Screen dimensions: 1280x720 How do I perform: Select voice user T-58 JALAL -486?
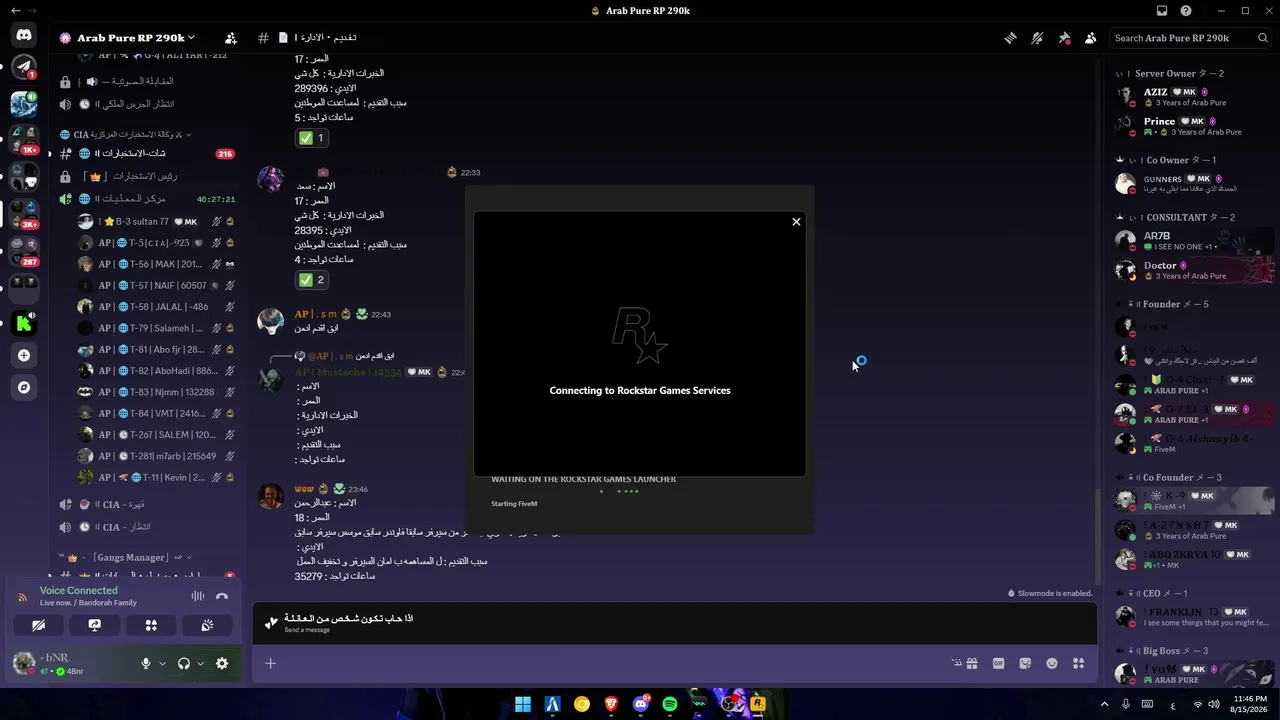156,307
